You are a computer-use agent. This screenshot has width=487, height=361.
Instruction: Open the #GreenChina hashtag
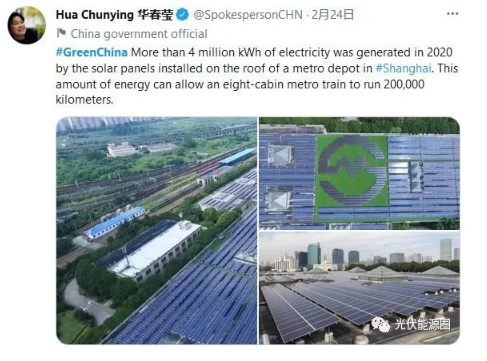(92, 52)
